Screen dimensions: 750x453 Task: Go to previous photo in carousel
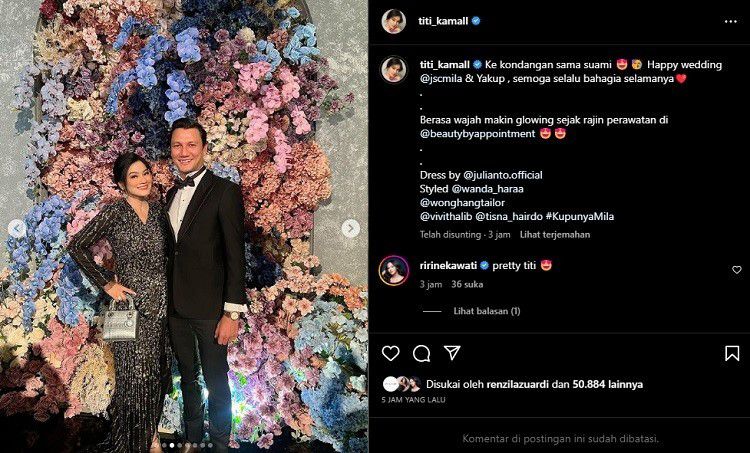pyautogui.click(x=16, y=228)
